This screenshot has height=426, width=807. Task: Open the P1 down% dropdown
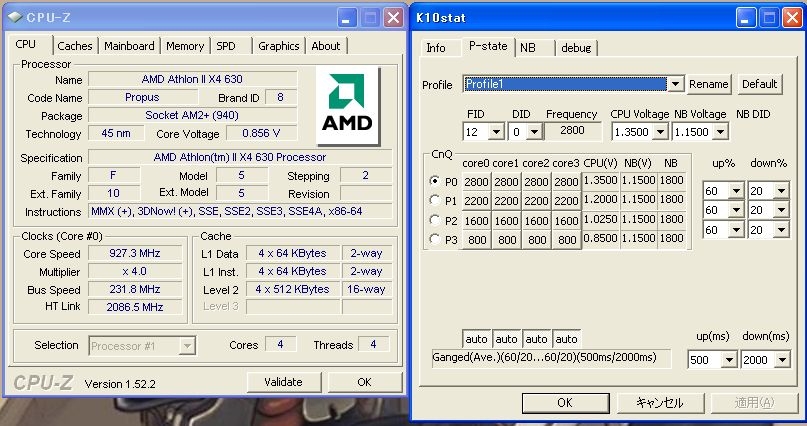[781, 210]
